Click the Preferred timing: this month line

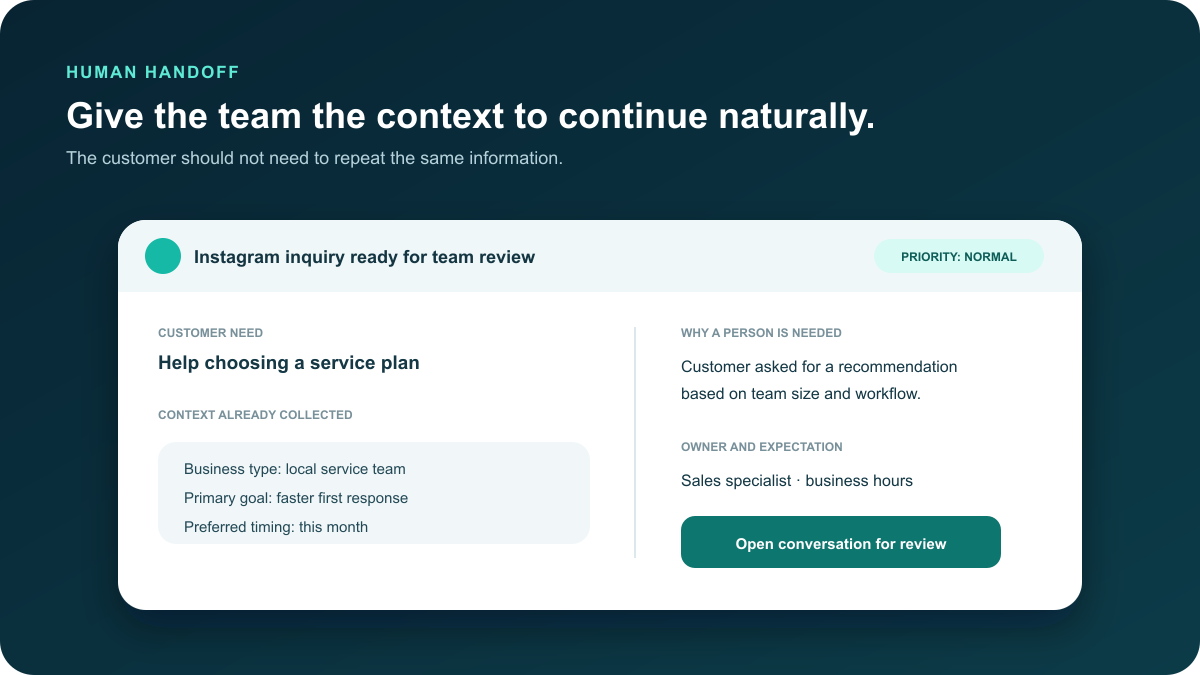click(276, 527)
